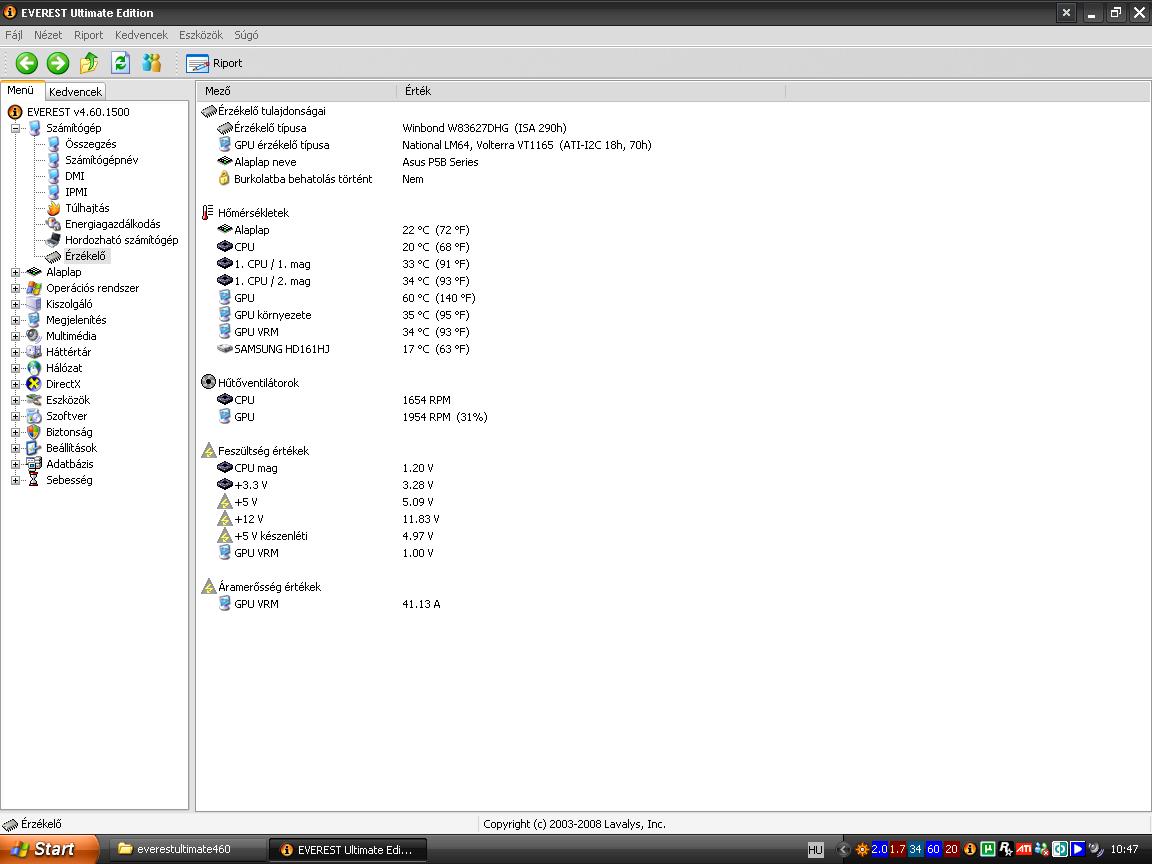Expand the Multimédia tree node

point(15,336)
